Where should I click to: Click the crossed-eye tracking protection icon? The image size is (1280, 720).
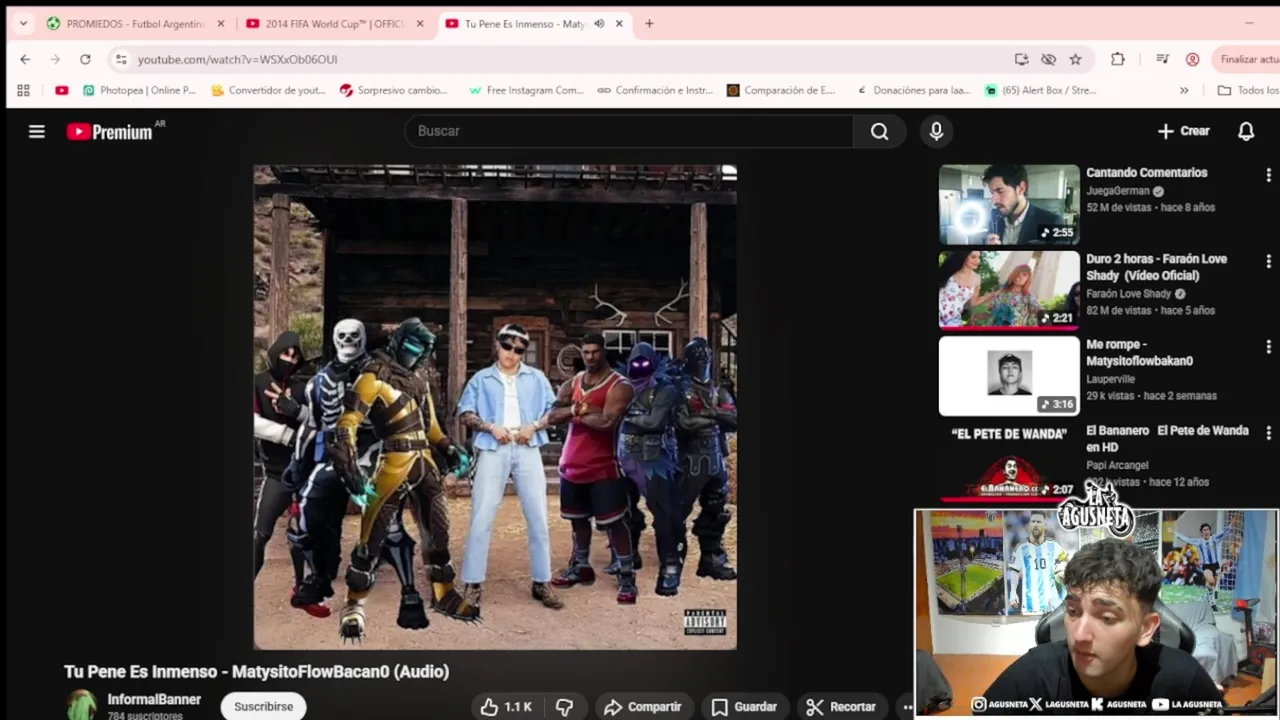pos(1048,59)
